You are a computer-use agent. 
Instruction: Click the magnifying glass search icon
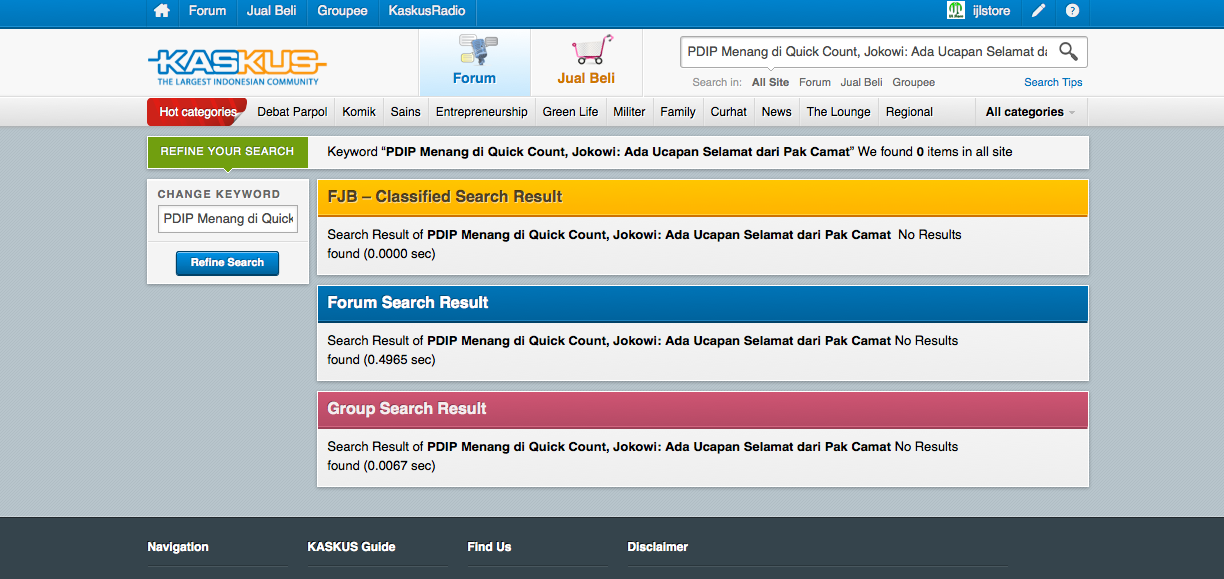tap(1068, 51)
